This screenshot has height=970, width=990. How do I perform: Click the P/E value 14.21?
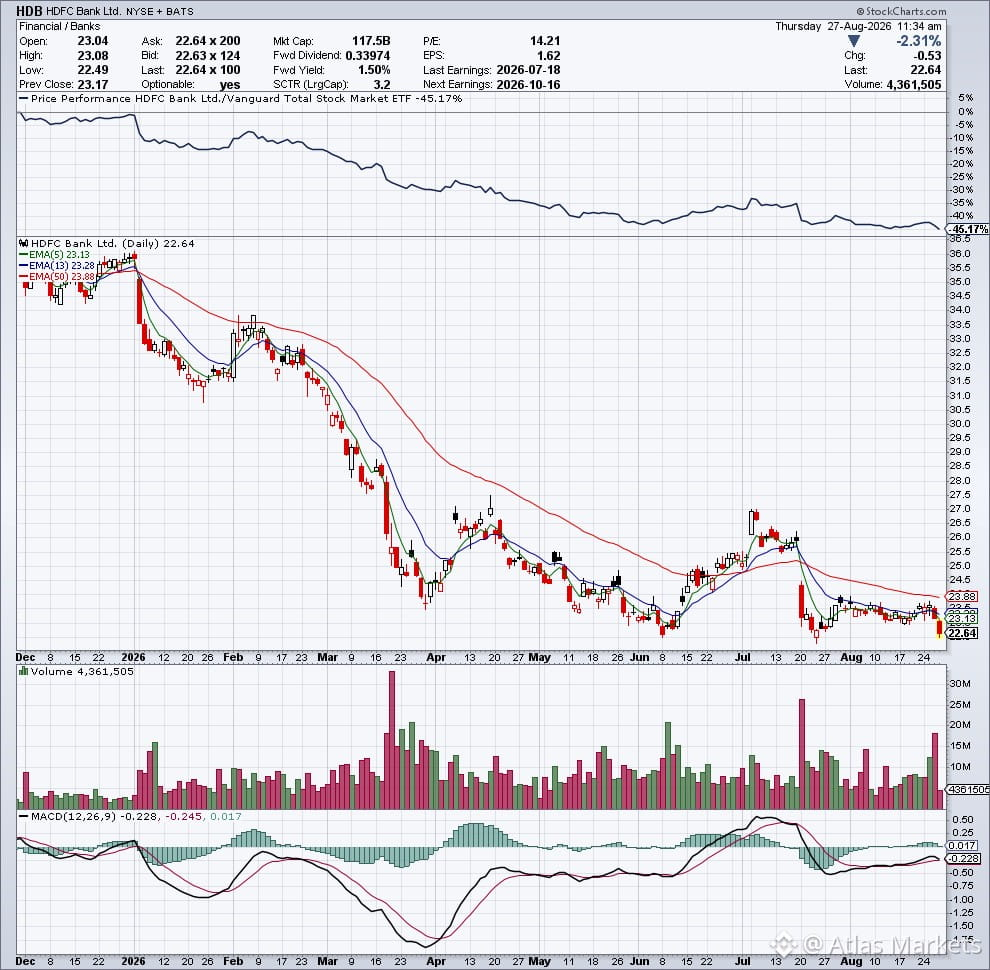545,40
